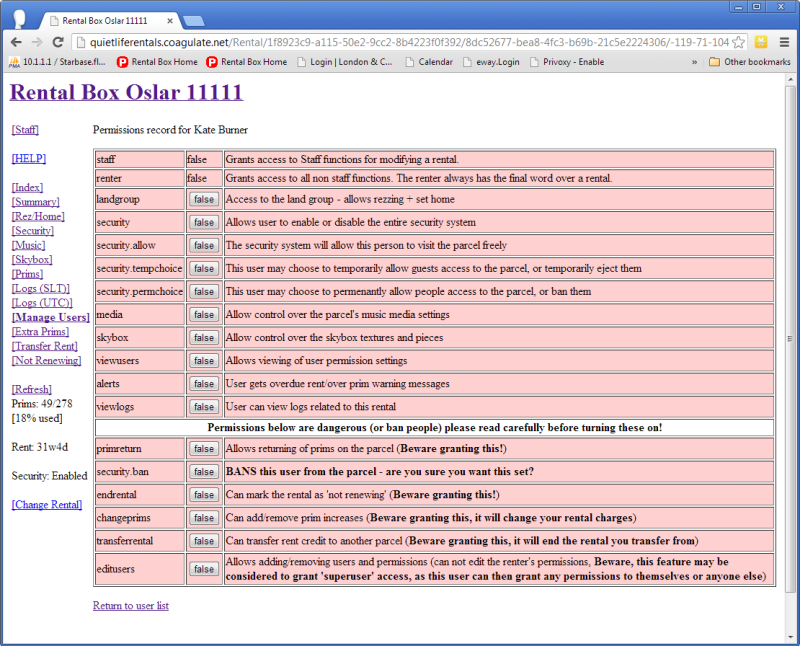Viewport: 800px width, 646px height.
Task: Toggle the skybox permission false button
Action: tap(204, 337)
